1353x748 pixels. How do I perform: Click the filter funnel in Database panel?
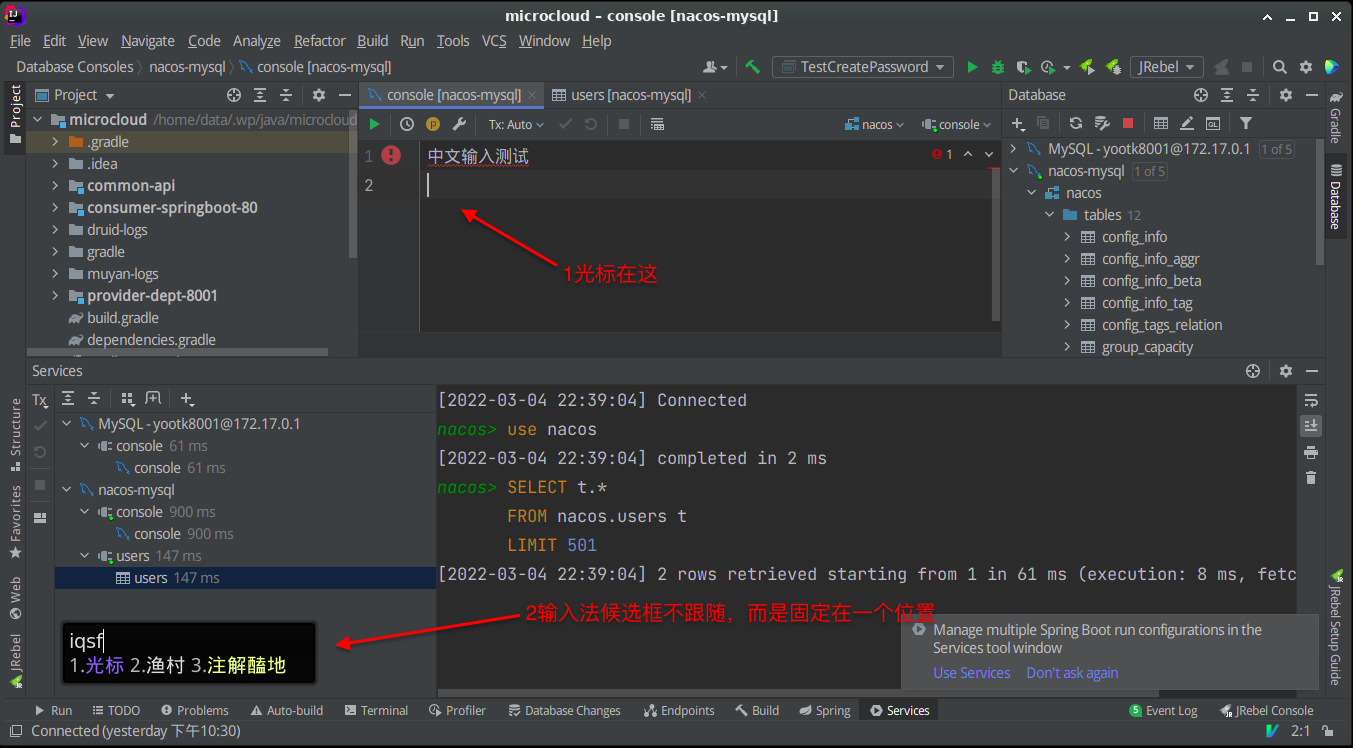point(1245,123)
